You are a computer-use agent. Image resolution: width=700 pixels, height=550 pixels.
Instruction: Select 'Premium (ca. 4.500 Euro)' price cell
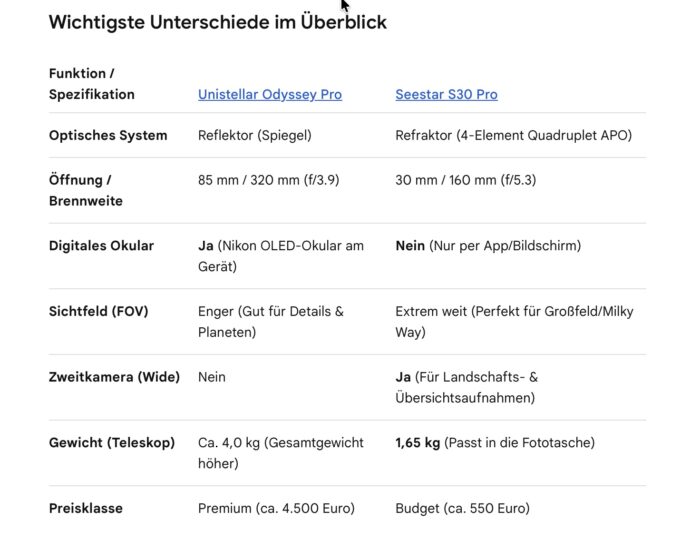276,508
